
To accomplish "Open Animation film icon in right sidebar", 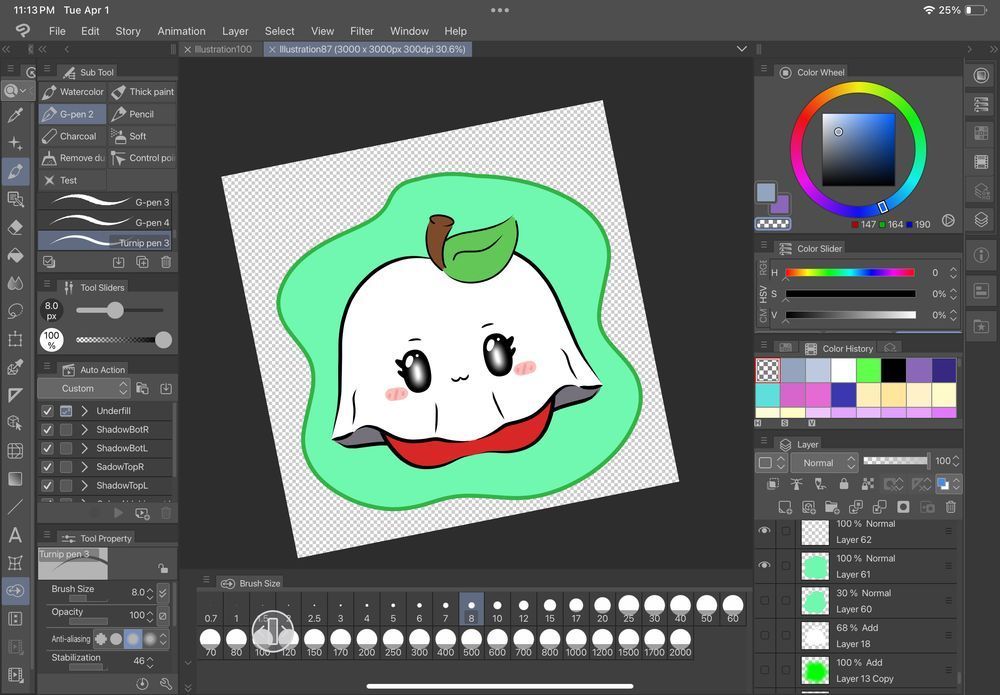I will pyautogui.click(x=981, y=161).
